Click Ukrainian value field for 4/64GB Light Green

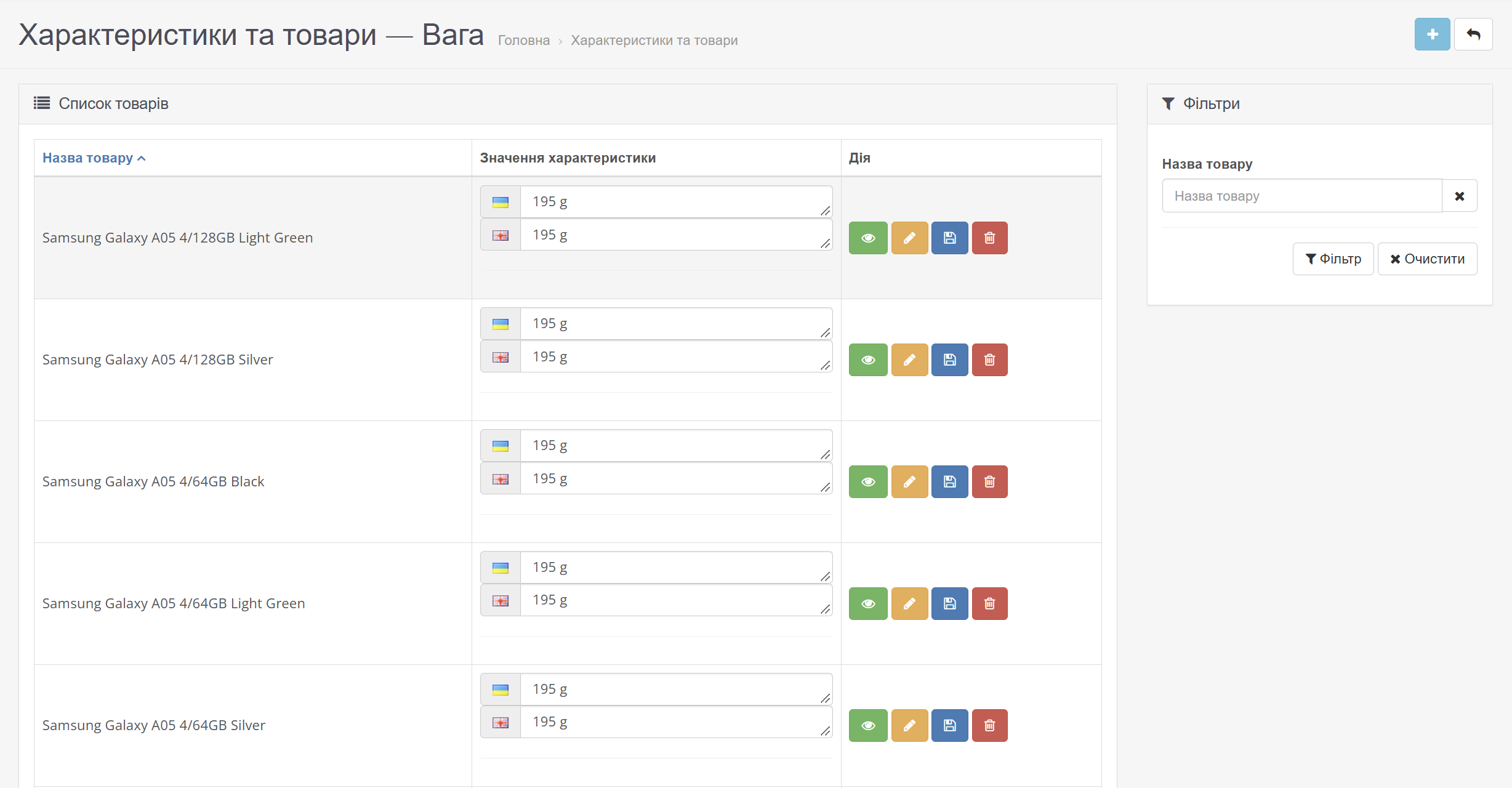pyautogui.click(x=676, y=567)
